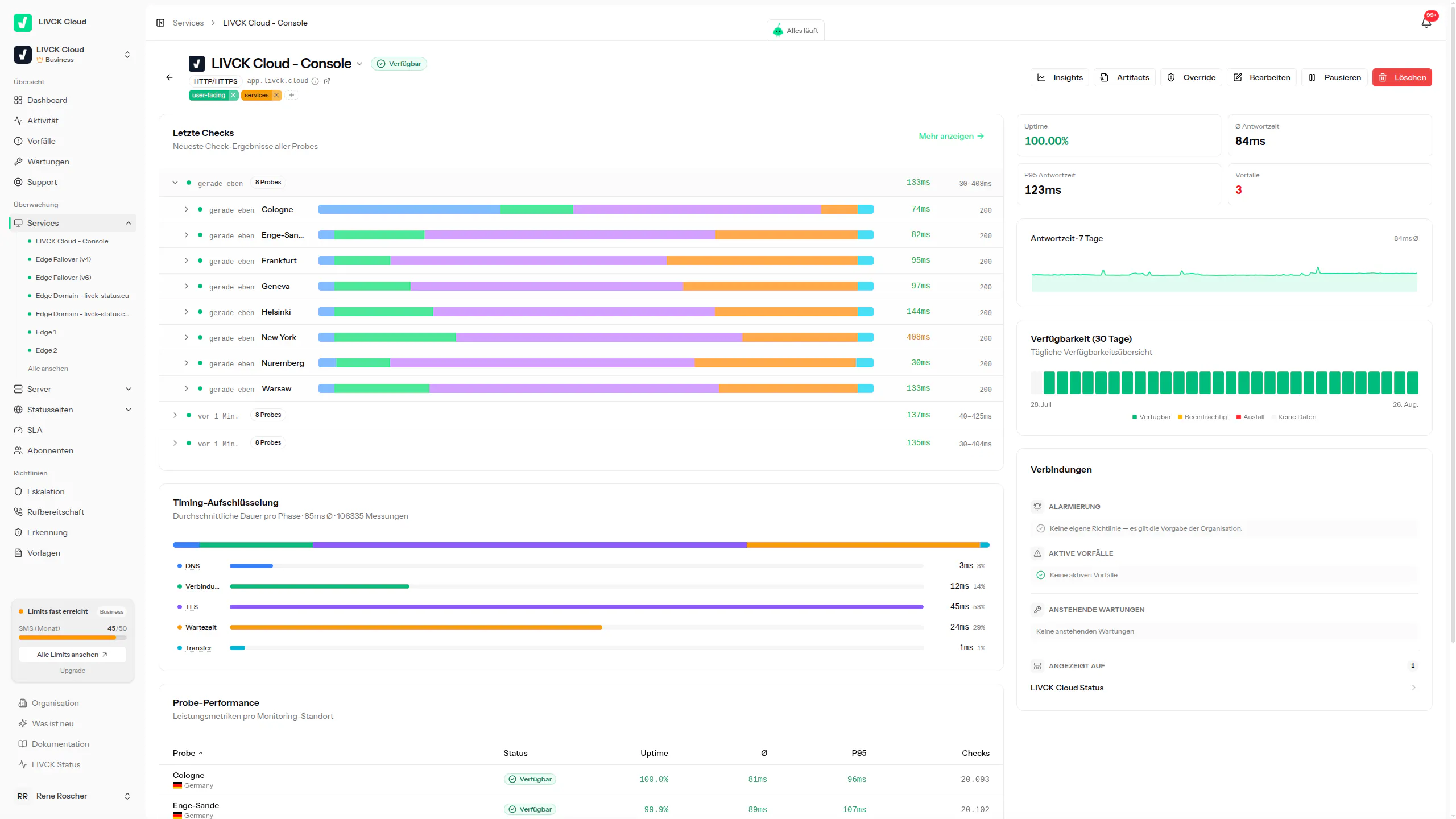Click the Override button
1456x819 pixels.
click(x=1191, y=77)
